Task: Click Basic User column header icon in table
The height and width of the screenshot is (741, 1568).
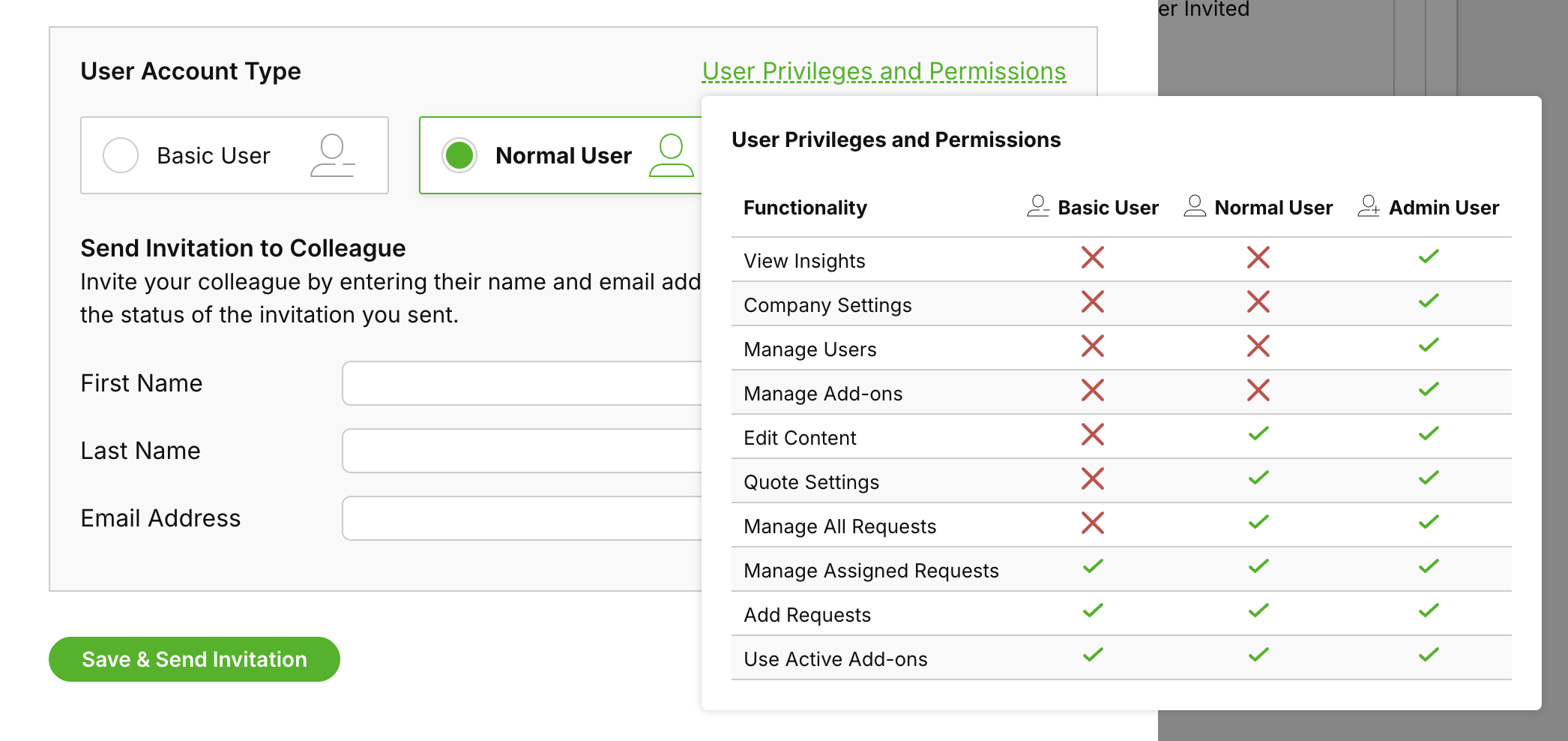Action: click(1038, 206)
